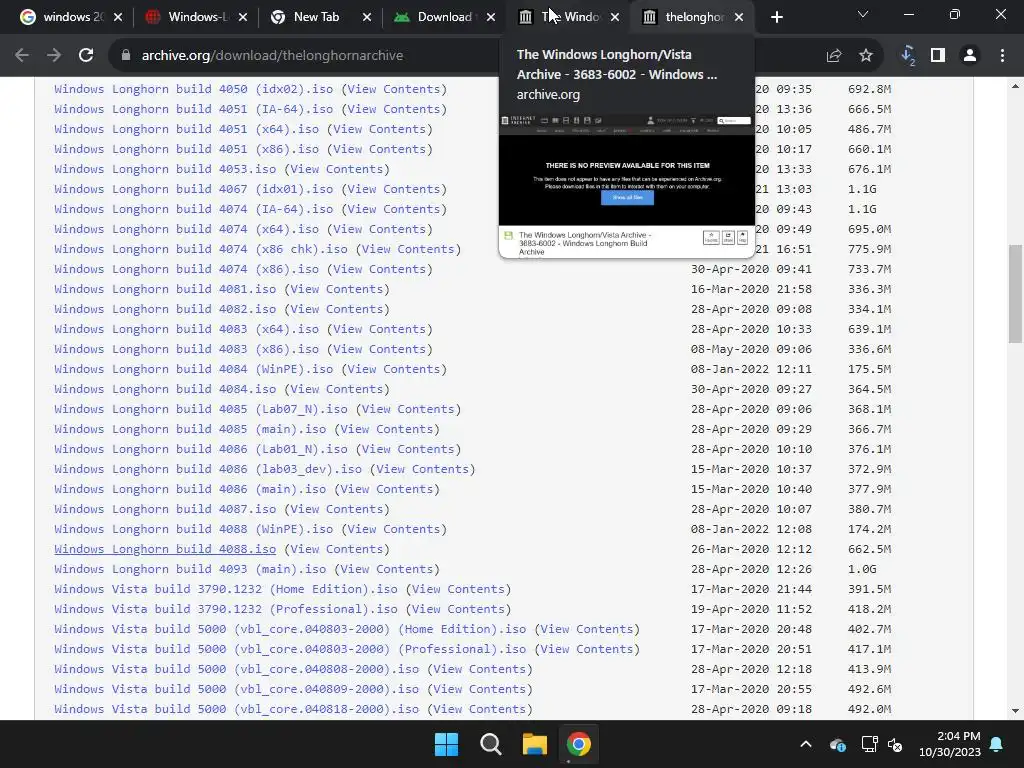Open File Explorer from taskbar

coord(534,744)
